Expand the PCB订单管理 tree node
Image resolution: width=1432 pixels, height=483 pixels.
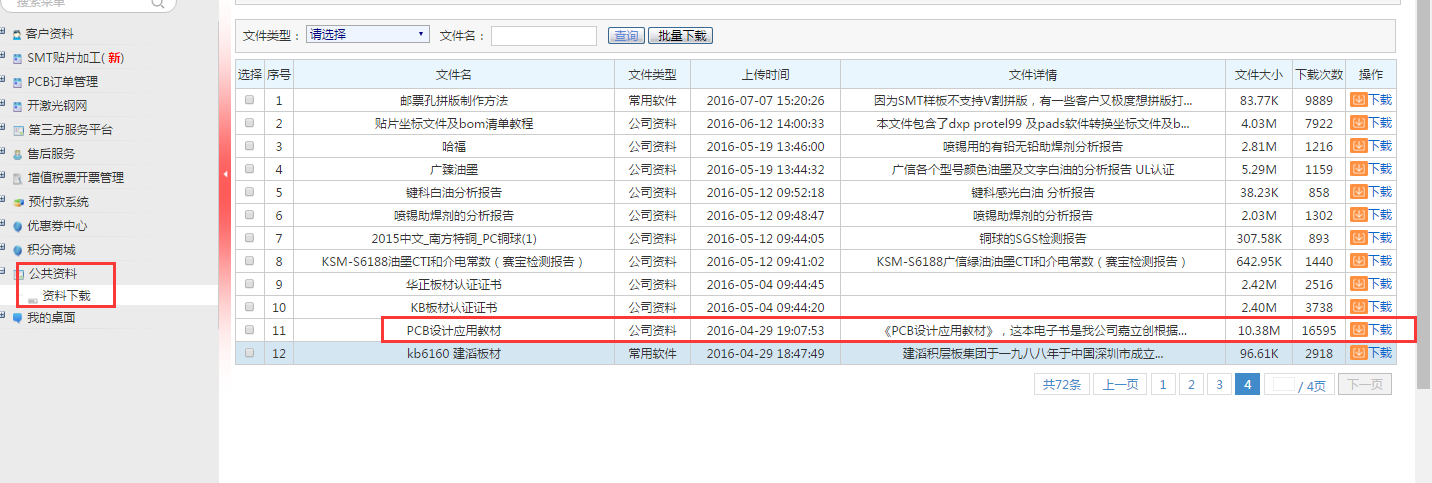click(x=4, y=81)
